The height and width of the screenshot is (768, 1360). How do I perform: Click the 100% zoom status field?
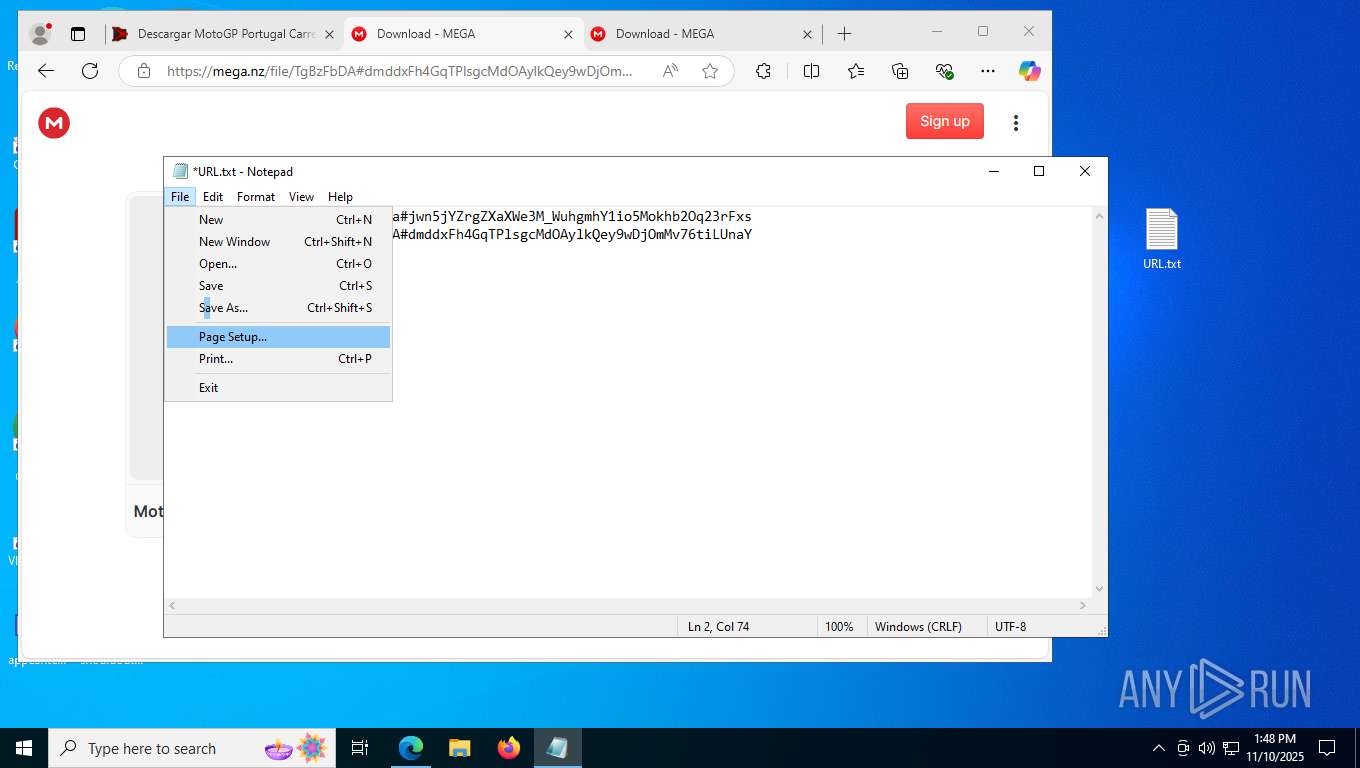coord(841,627)
